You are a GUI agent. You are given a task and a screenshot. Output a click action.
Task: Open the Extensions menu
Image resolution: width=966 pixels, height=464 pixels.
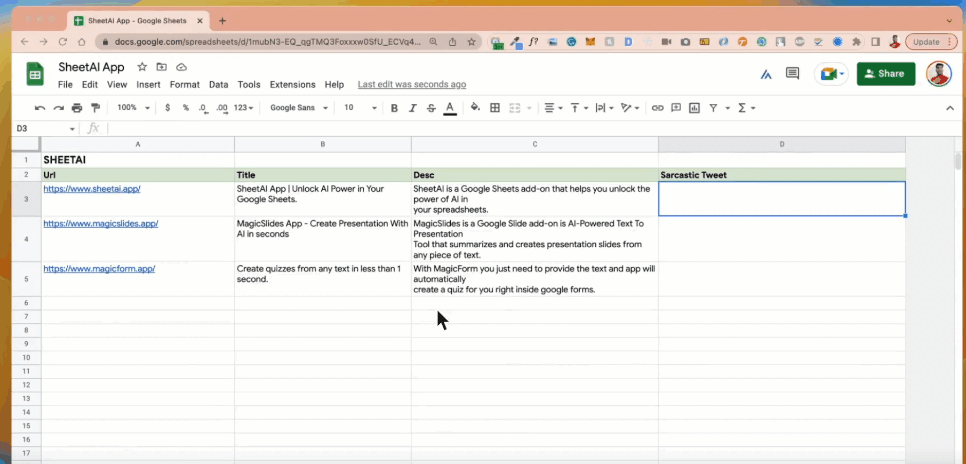tap(293, 84)
